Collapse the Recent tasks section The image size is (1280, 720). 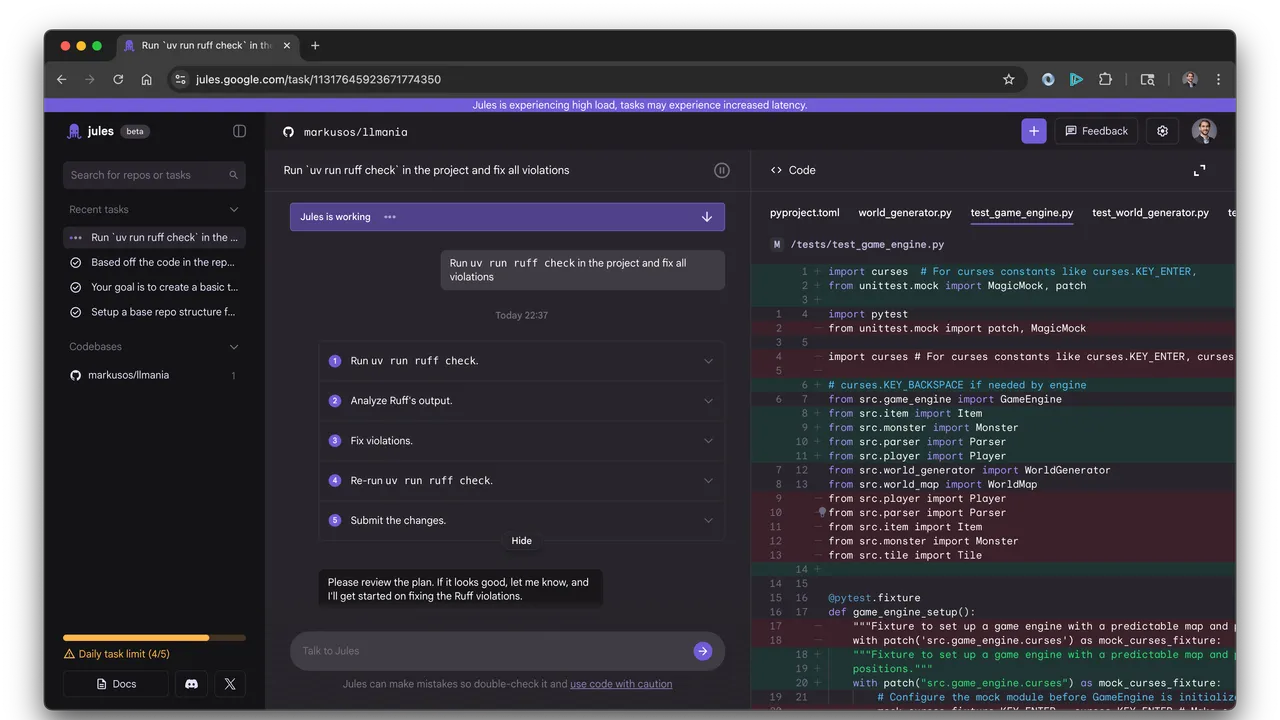tap(234, 210)
